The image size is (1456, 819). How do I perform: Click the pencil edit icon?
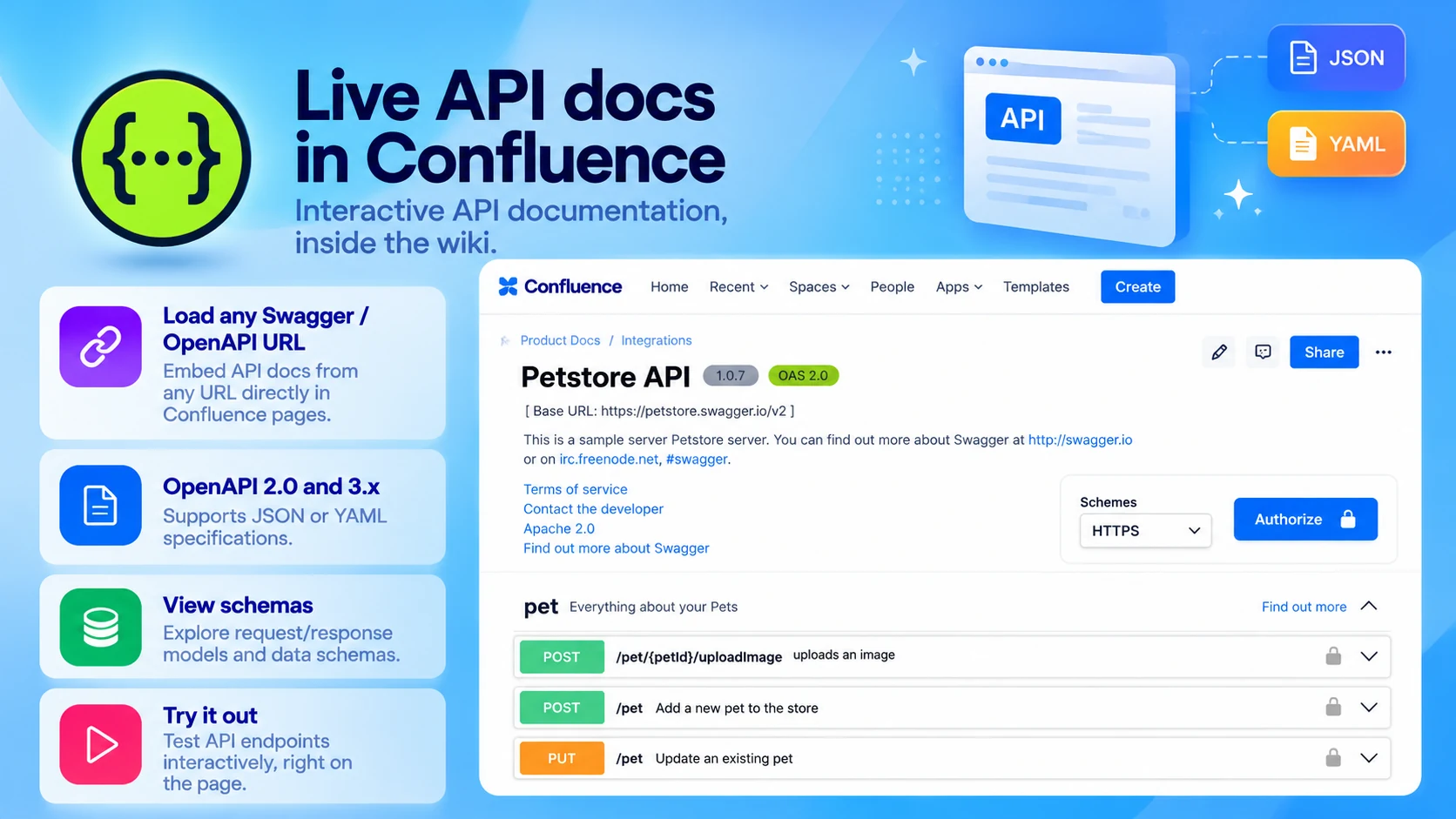pos(1219,352)
